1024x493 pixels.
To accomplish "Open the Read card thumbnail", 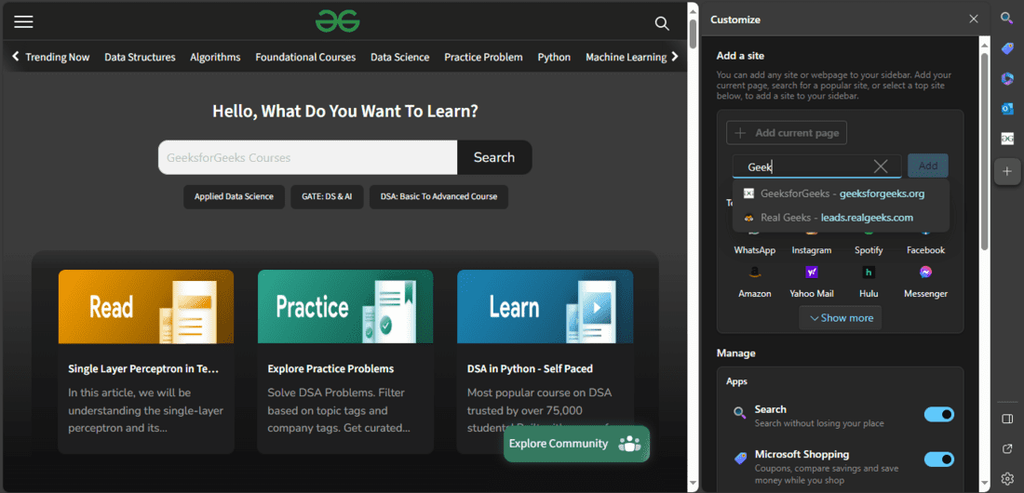I will [146, 307].
